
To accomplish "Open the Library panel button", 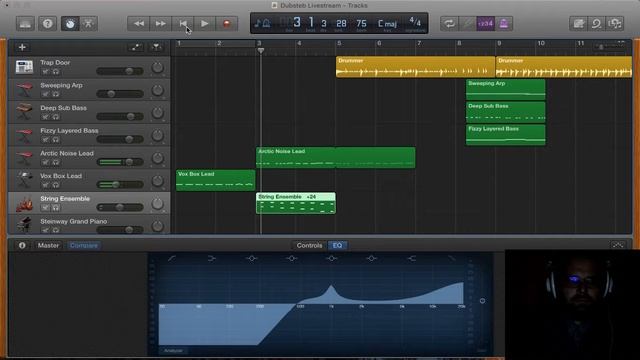I will click(25, 24).
